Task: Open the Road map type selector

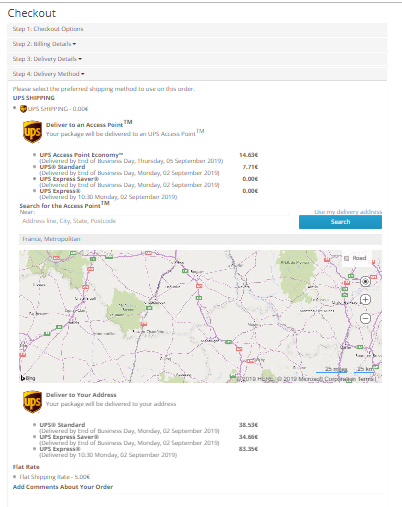Action: (356, 258)
